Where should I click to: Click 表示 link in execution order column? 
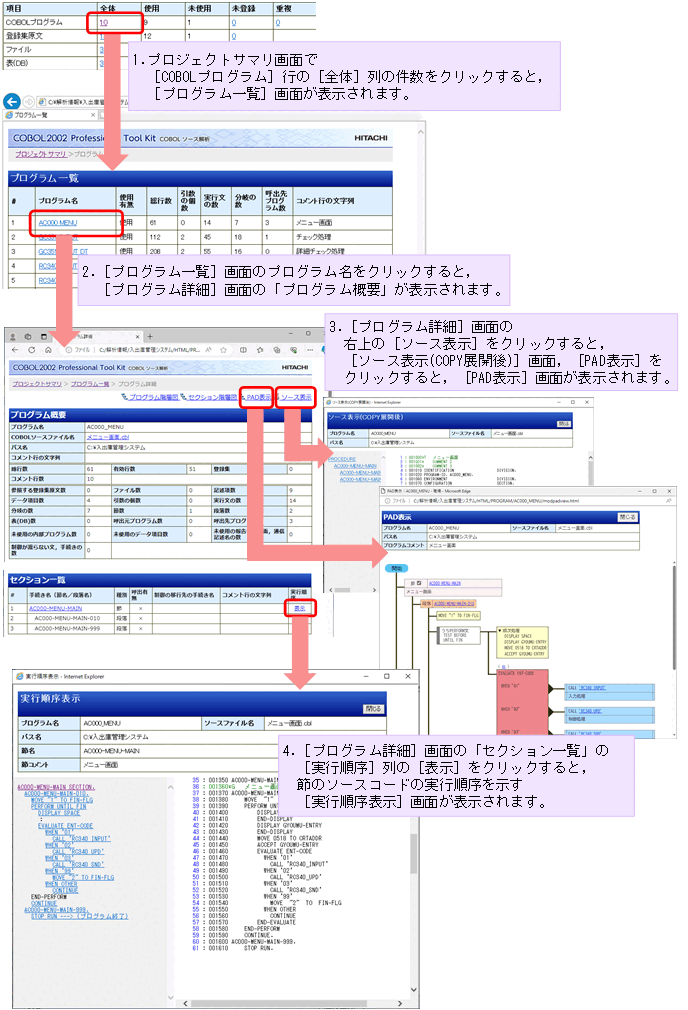pos(300,608)
